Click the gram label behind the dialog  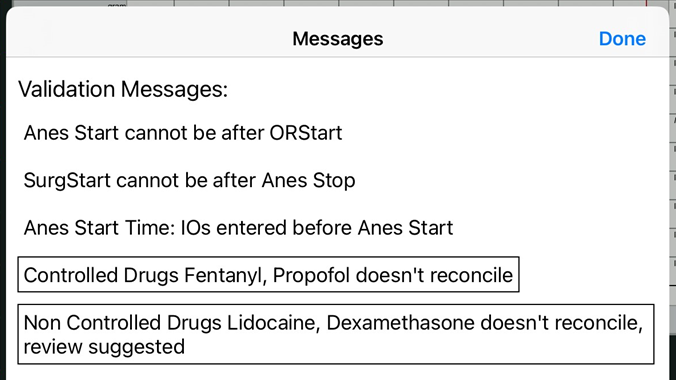pos(116,5)
